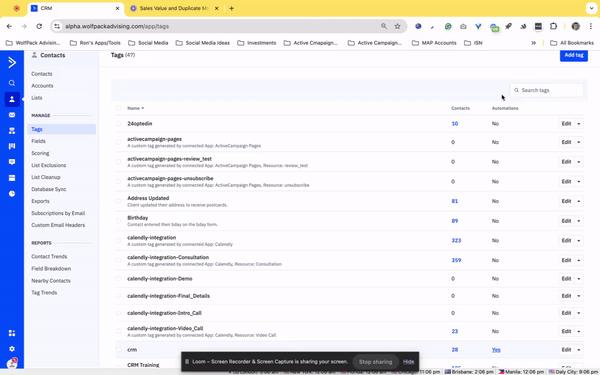Expand the Birthday Edit dropdown arrow

[579, 221]
